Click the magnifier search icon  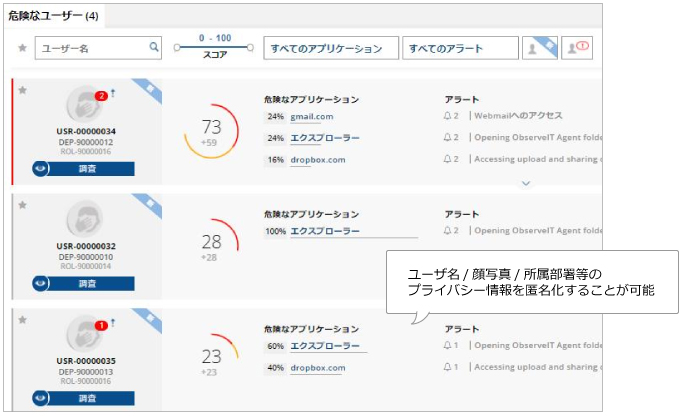click(x=154, y=47)
